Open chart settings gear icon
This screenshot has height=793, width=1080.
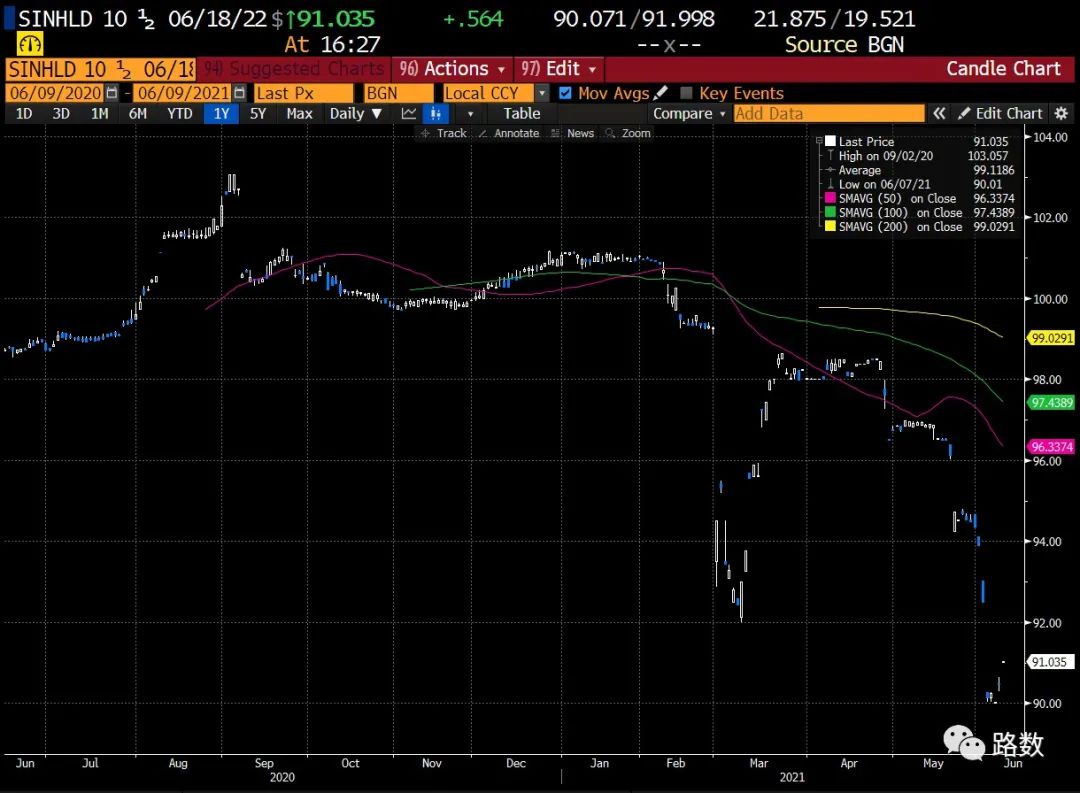point(1061,114)
